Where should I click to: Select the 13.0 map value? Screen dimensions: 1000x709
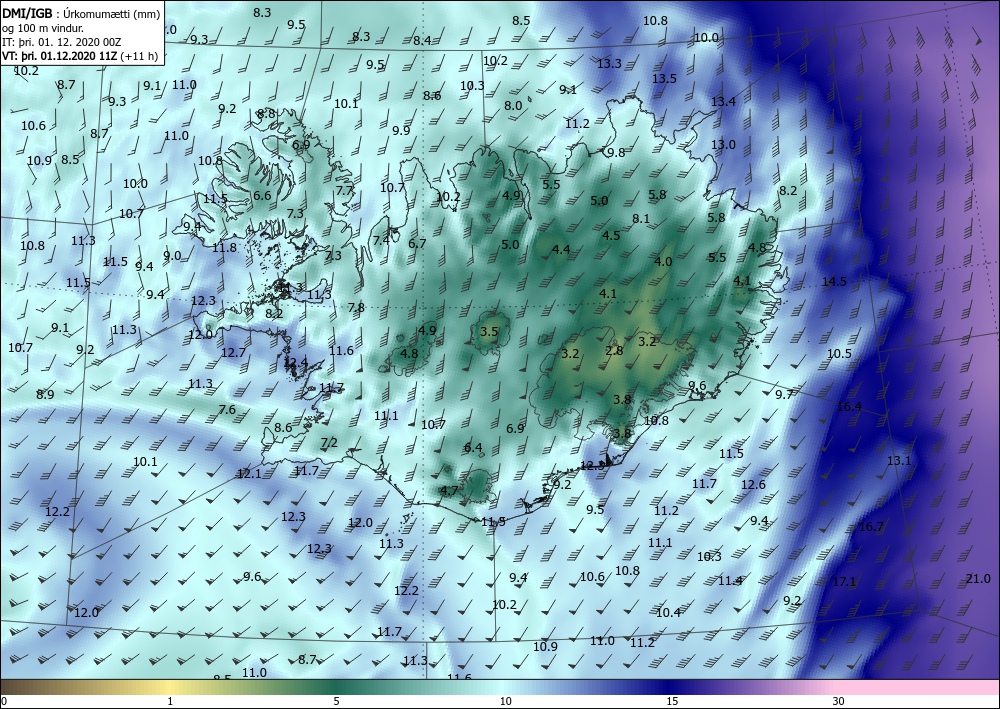723,145
